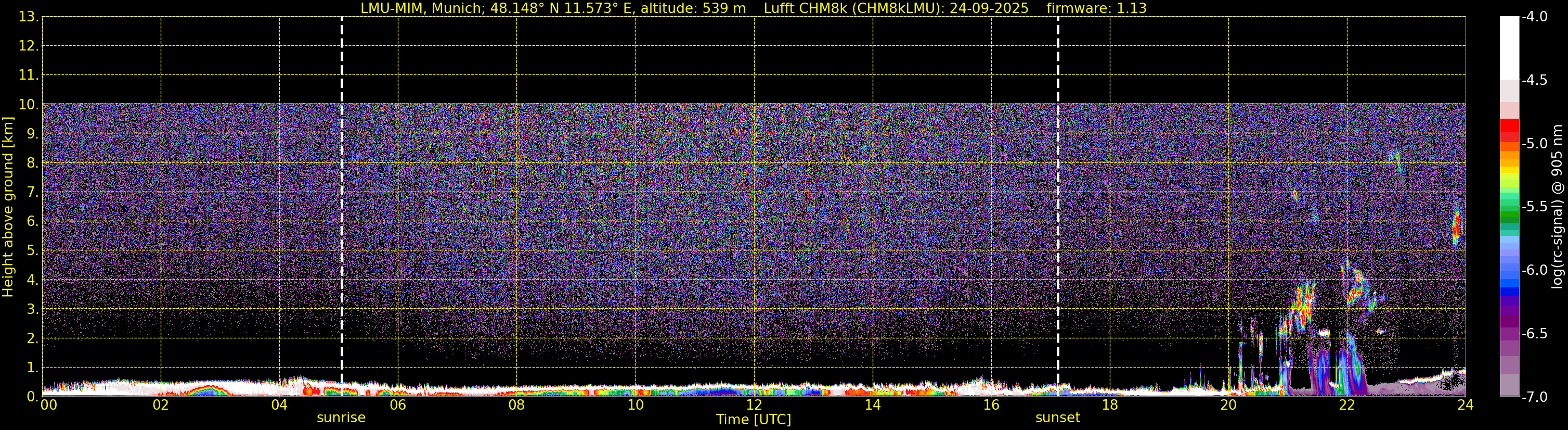Click the "8." height-axis tick label

point(32,162)
